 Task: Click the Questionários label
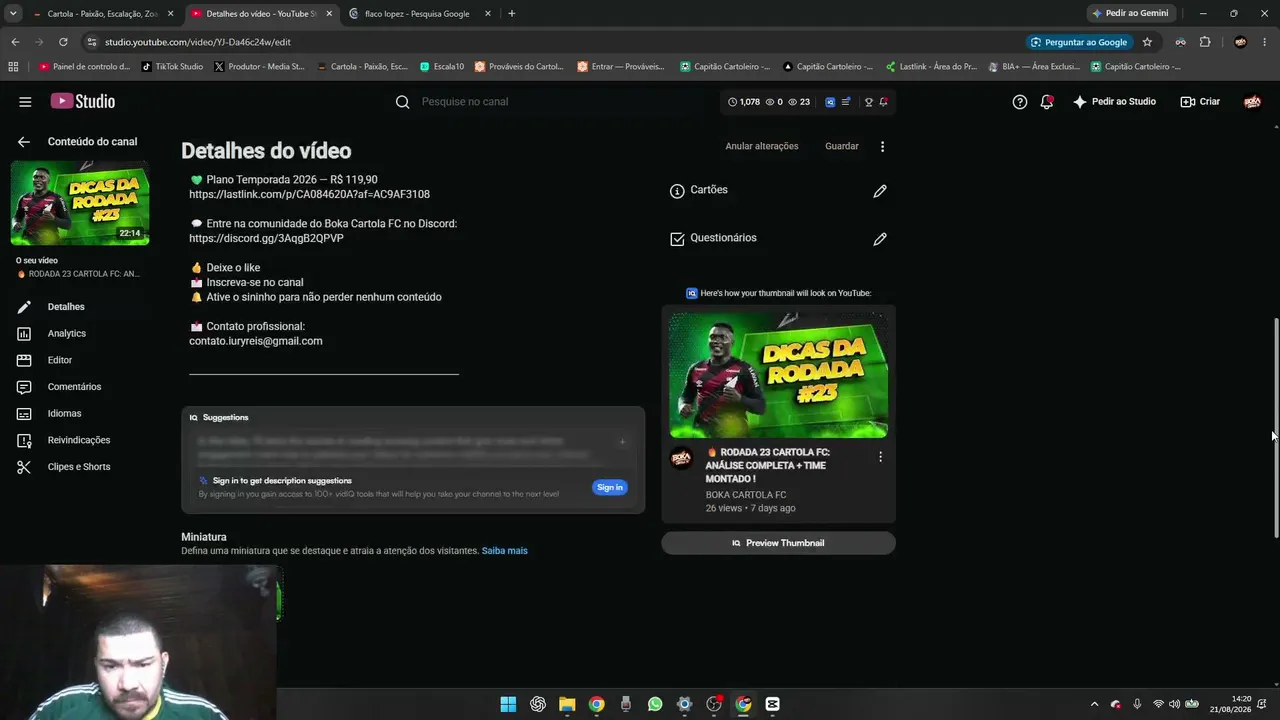coord(723,238)
